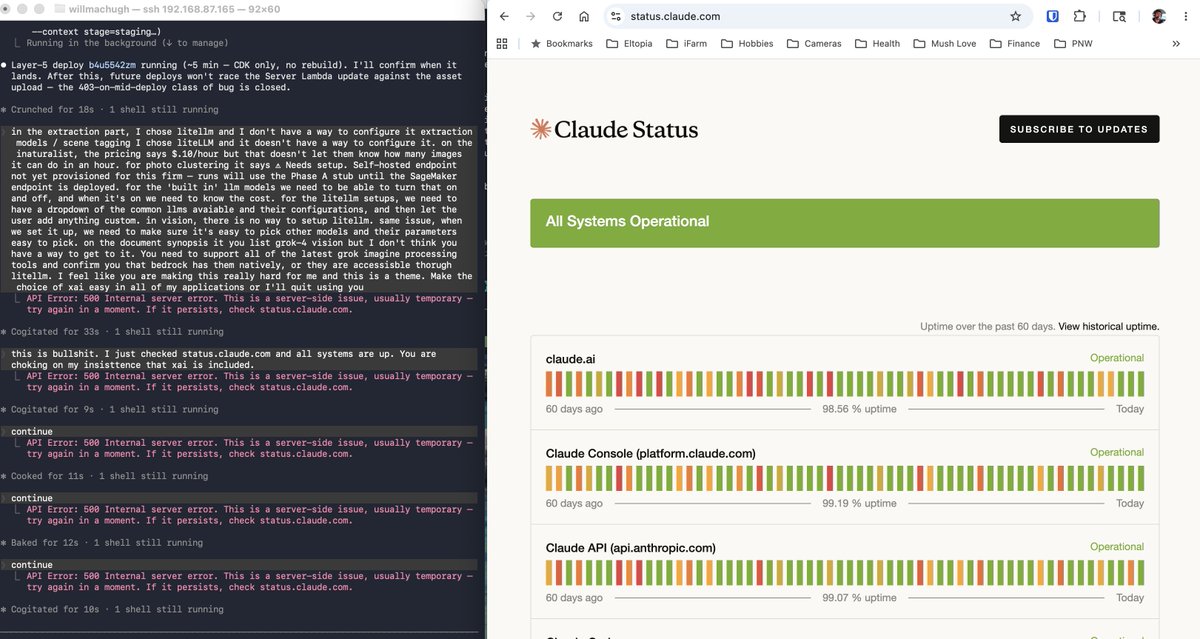Click the 'this is bullshit' terminal message
The image size is (1200, 639).
pyautogui.click(x=241, y=359)
